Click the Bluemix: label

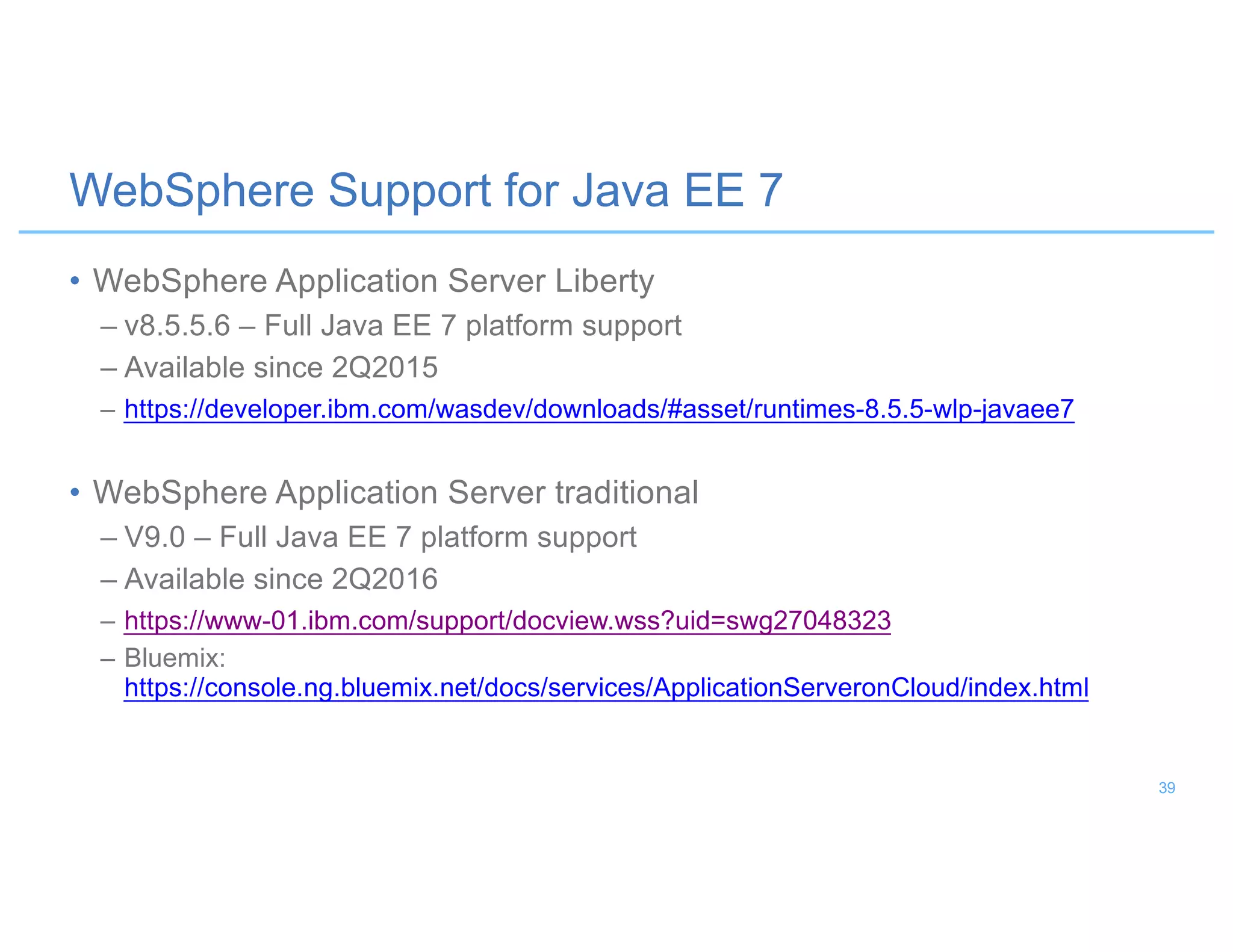click(x=175, y=658)
